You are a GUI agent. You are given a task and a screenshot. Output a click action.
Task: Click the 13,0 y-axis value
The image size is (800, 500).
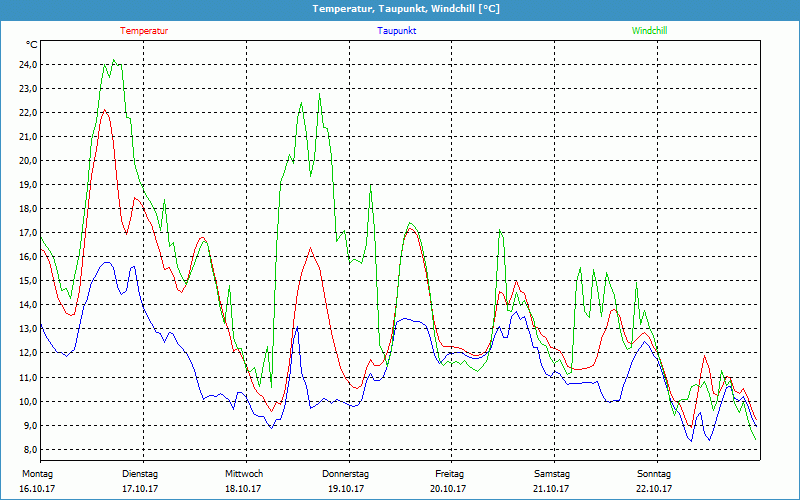coord(28,329)
